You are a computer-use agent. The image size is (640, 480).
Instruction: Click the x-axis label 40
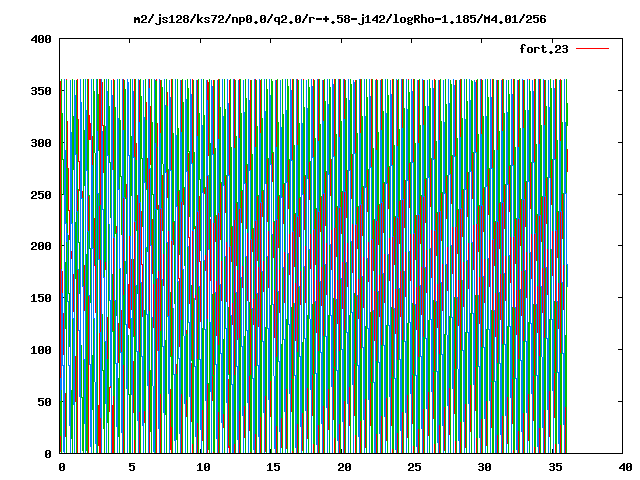point(625,467)
